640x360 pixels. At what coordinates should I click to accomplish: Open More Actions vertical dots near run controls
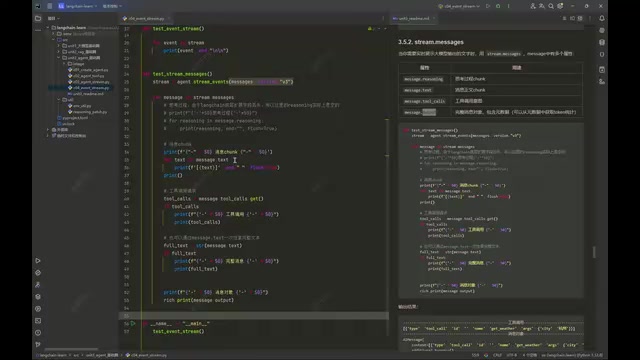508,6
